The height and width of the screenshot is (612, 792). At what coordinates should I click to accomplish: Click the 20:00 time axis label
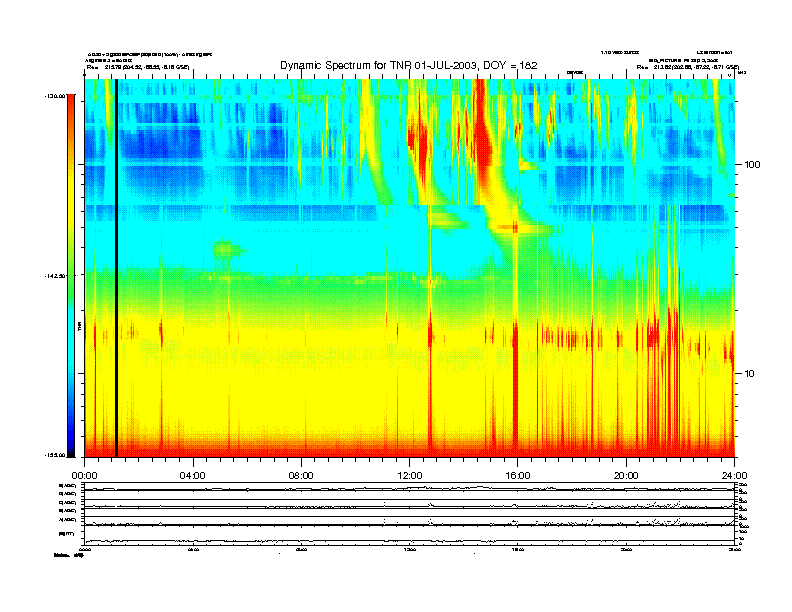coord(626,475)
